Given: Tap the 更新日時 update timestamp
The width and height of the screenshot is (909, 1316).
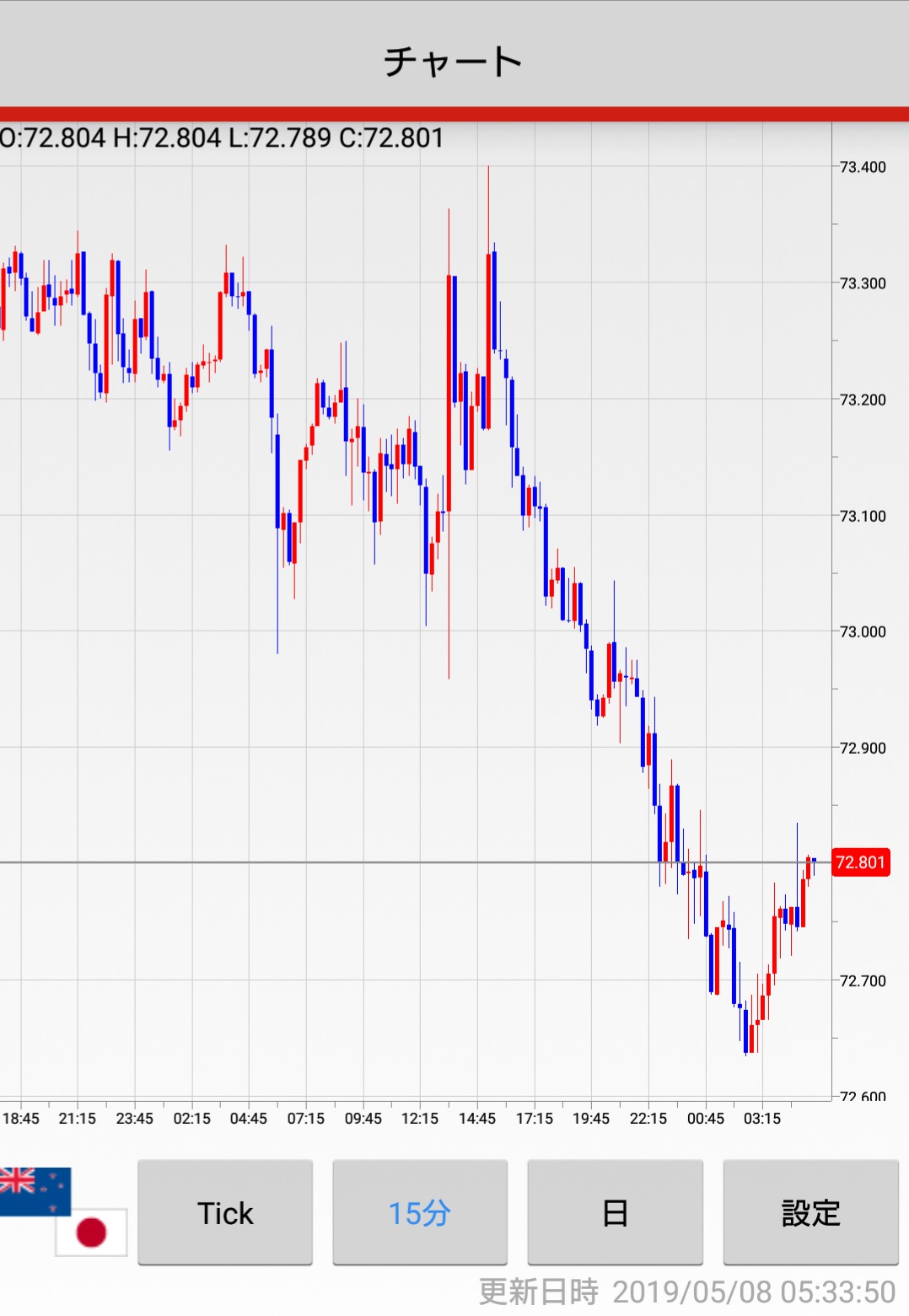Looking at the screenshot, I should (686, 1292).
